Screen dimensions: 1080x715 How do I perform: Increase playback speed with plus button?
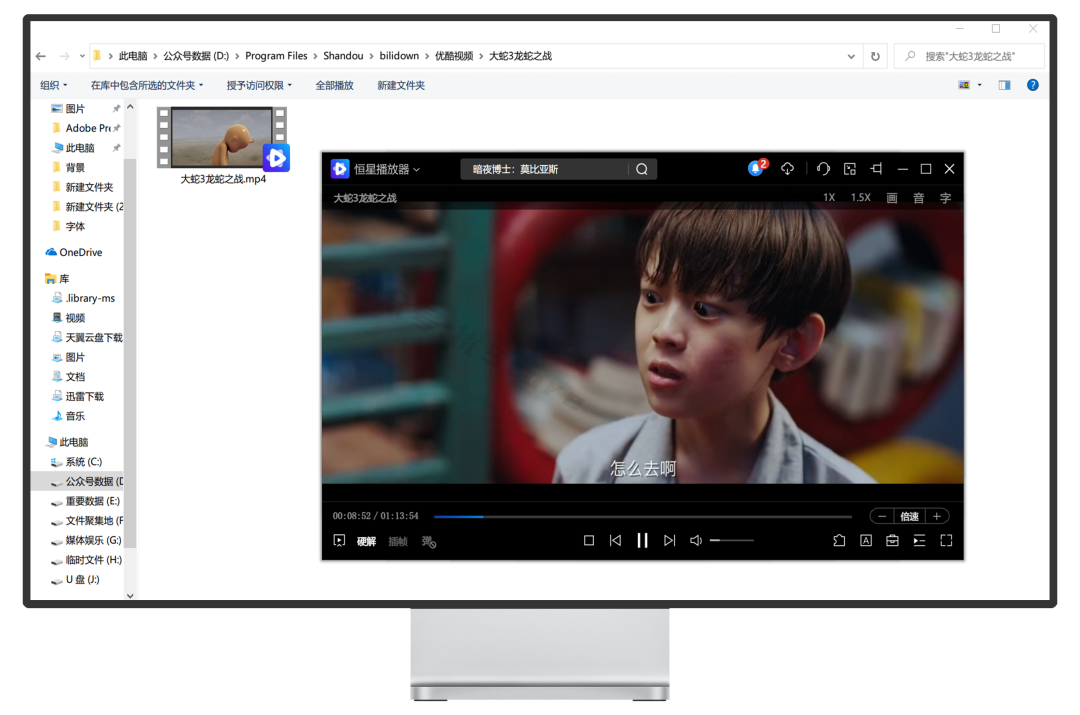(x=937, y=516)
